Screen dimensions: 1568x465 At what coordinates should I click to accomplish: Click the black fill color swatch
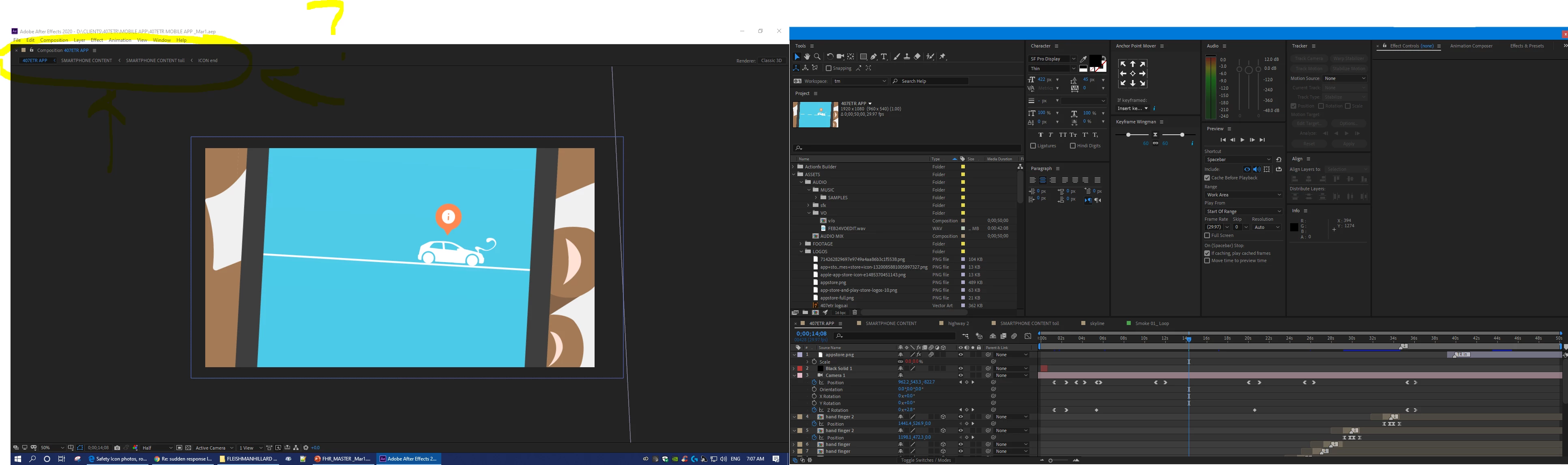pos(1095,60)
